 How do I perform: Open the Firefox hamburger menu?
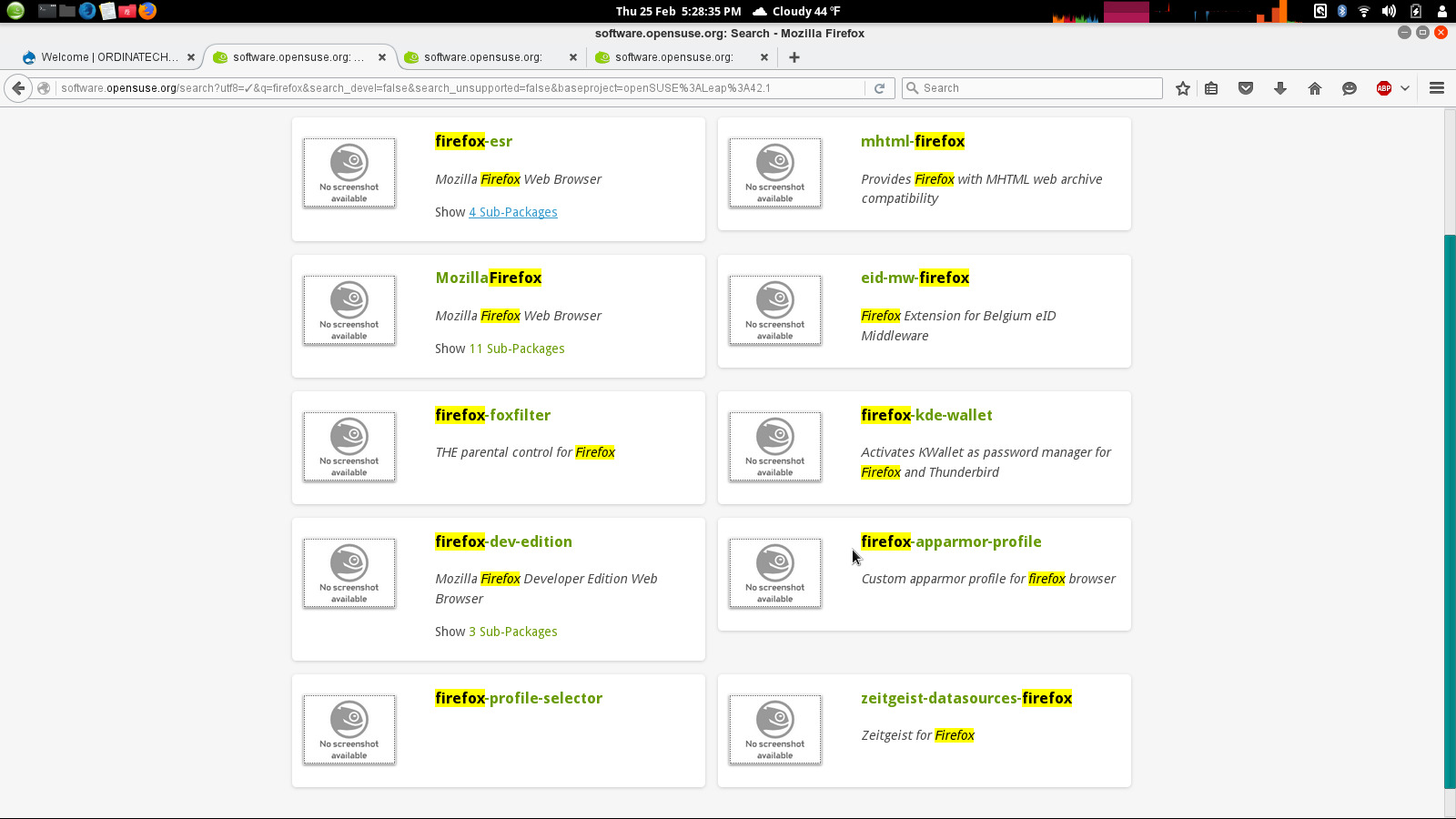[x=1437, y=88]
